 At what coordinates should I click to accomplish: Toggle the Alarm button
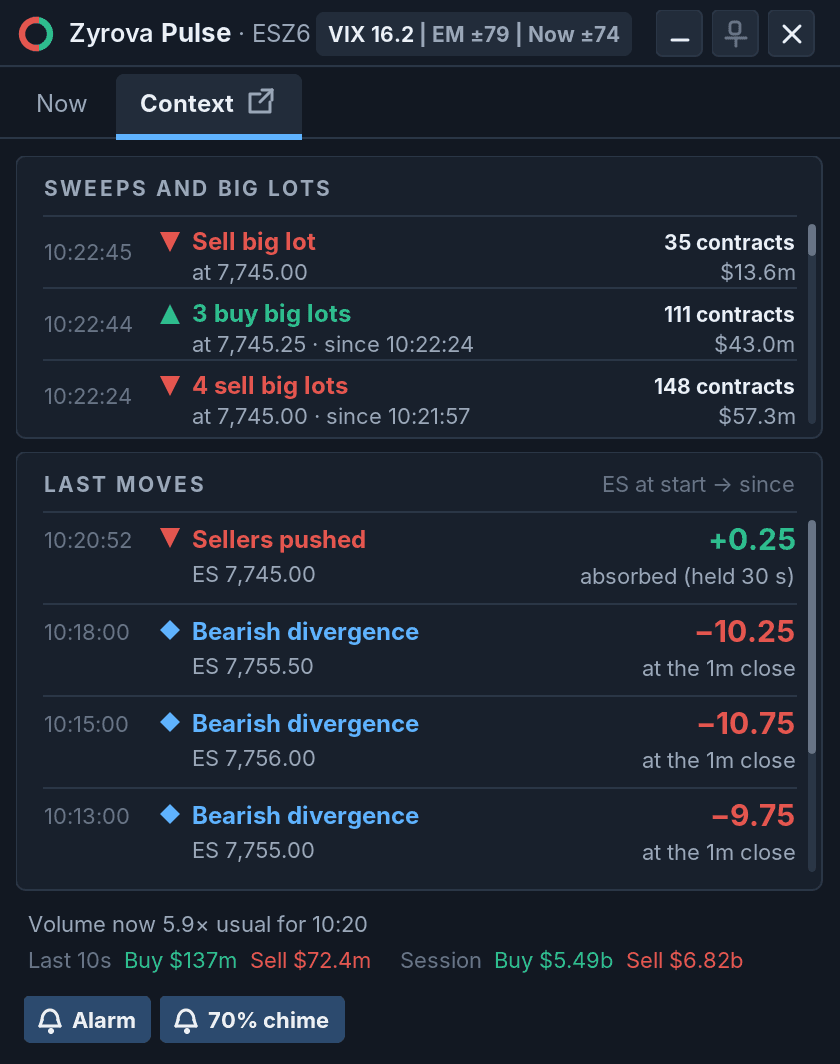88,1019
